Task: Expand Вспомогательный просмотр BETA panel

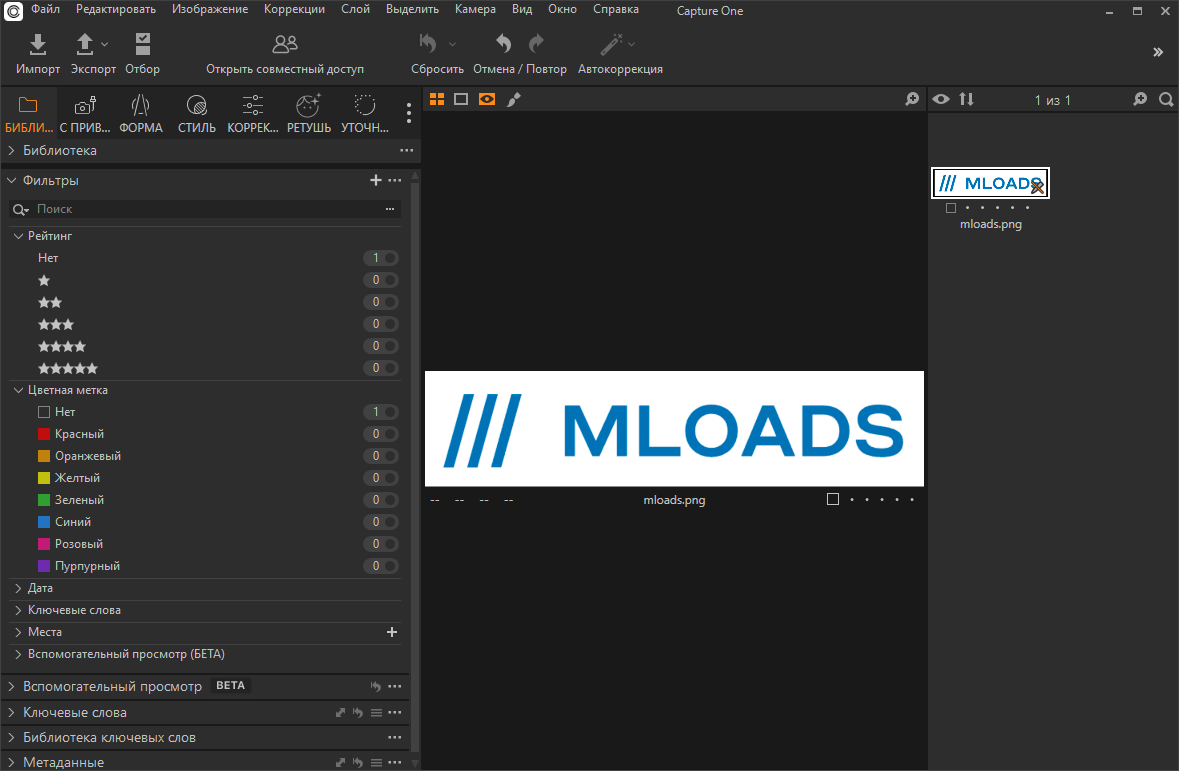Action: (x=11, y=687)
